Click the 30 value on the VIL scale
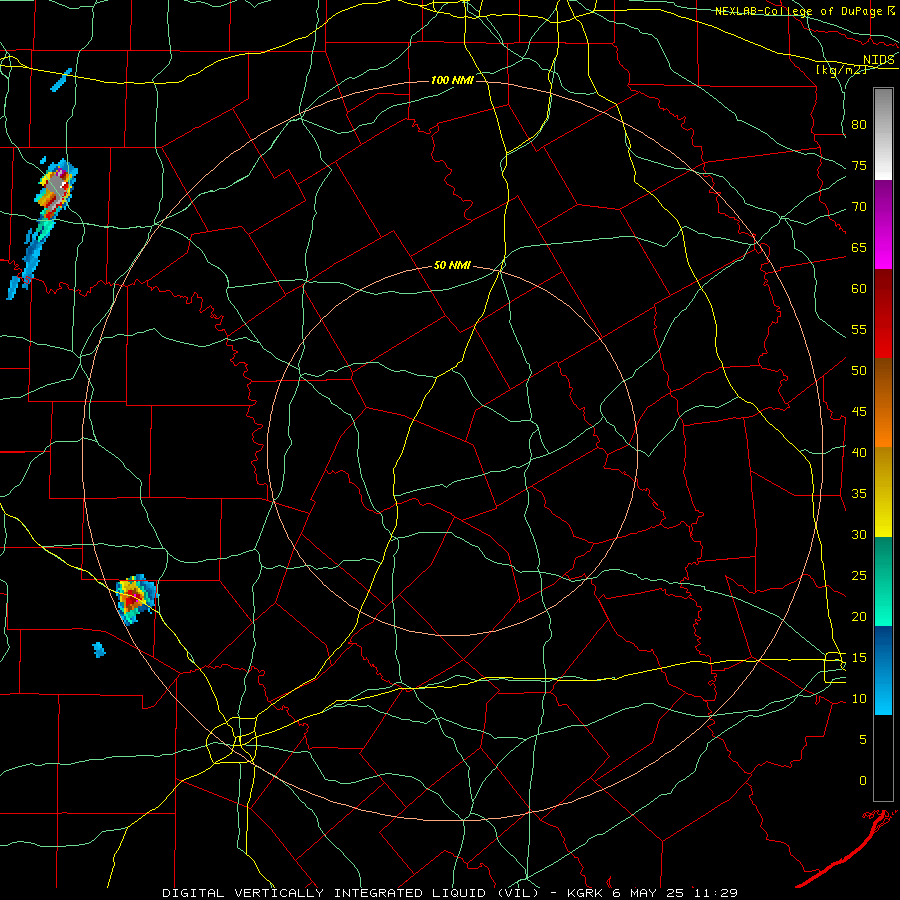The width and height of the screenshot is (900, 900). click(859, 534)
